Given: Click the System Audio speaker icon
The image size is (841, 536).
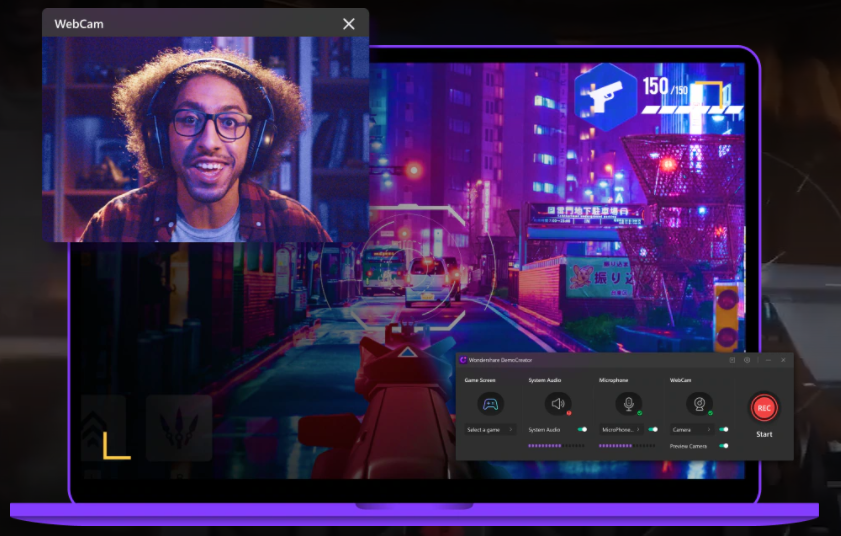Looking at the screenshot, I should click(558, 404).
